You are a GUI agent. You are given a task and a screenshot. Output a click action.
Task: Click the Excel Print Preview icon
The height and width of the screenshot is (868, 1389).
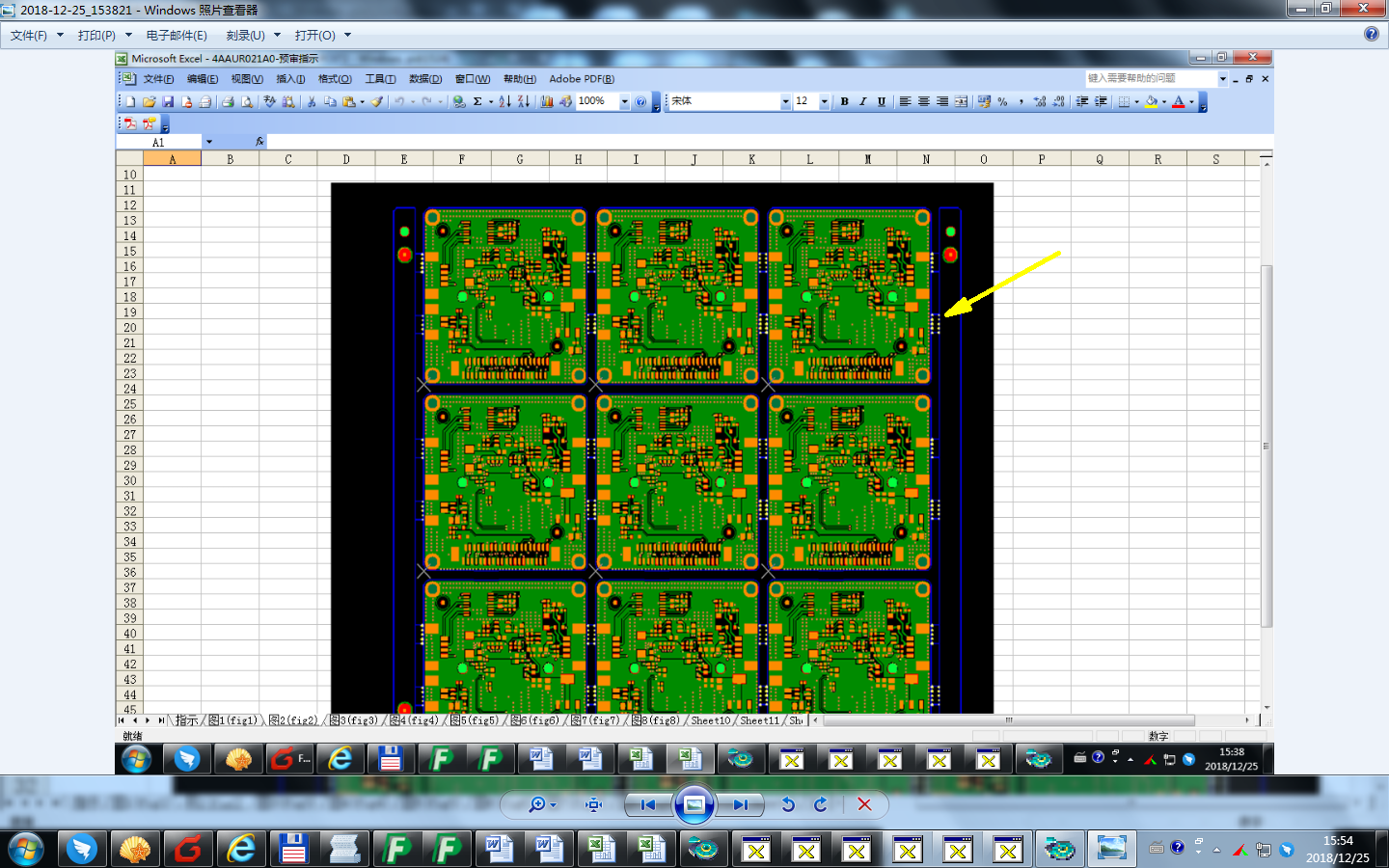pos(247,101)
